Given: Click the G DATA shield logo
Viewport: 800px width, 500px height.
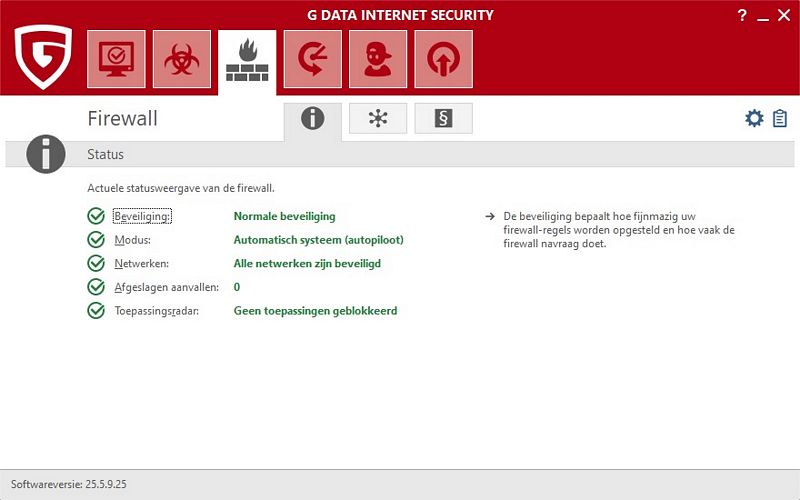Looking at the screenshot, I should pyautogui.click(x=43, y=57).
